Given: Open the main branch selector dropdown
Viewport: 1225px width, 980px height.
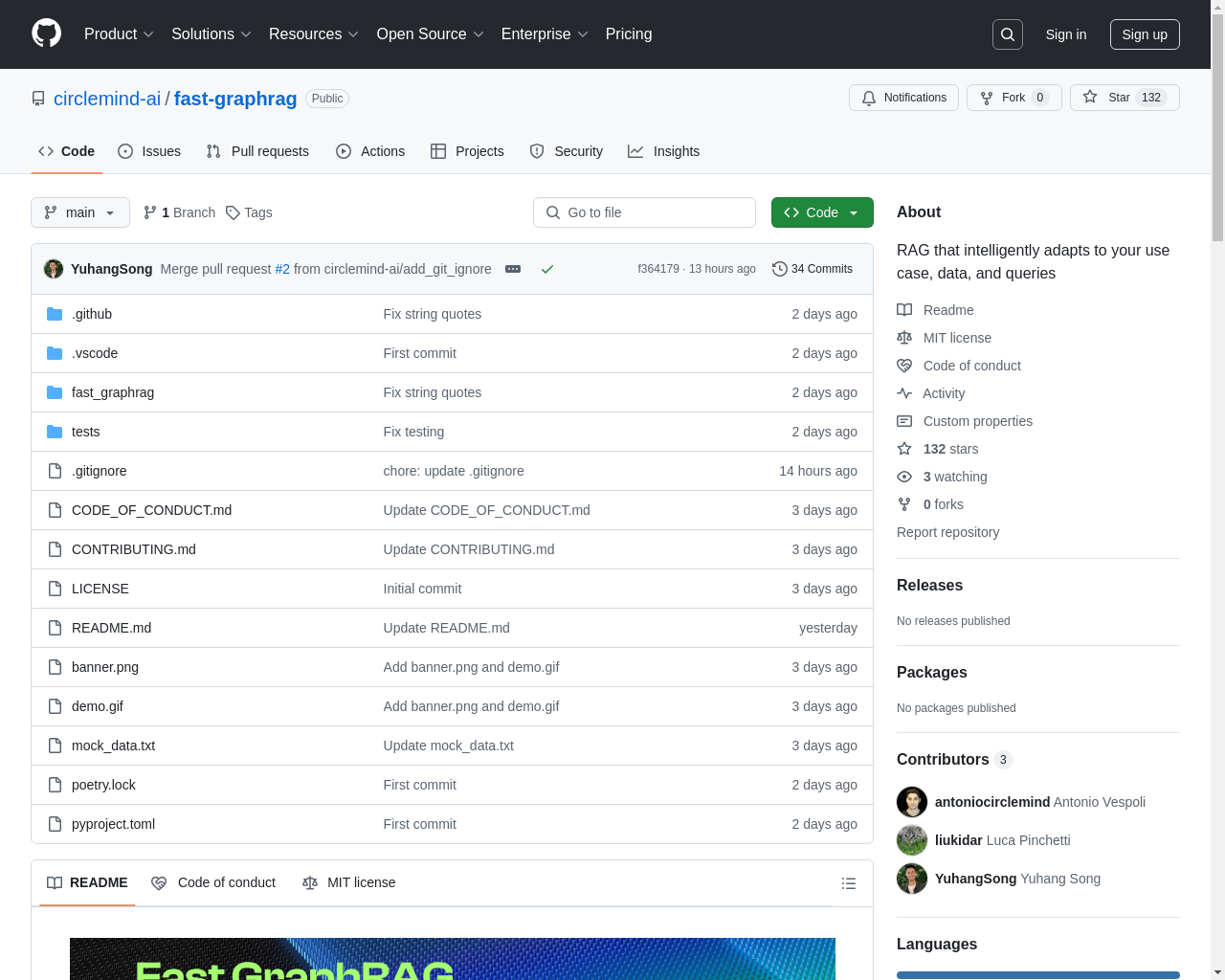Looking at the screenshot, I should coord(80,212).
